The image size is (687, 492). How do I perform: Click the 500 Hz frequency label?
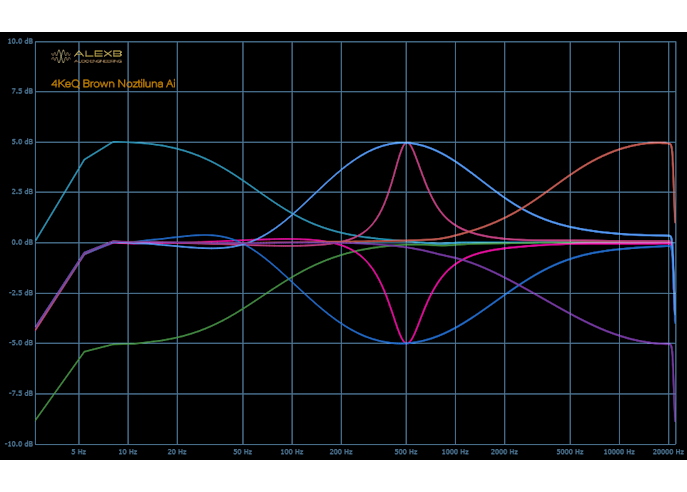point(406,453)
